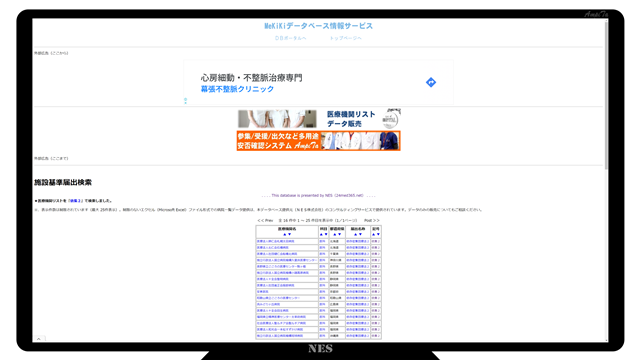This screenshot has height=360, width=640.
Task: Open the 医療機関リスト データ販売 banner
Action: tap(319, 119)
